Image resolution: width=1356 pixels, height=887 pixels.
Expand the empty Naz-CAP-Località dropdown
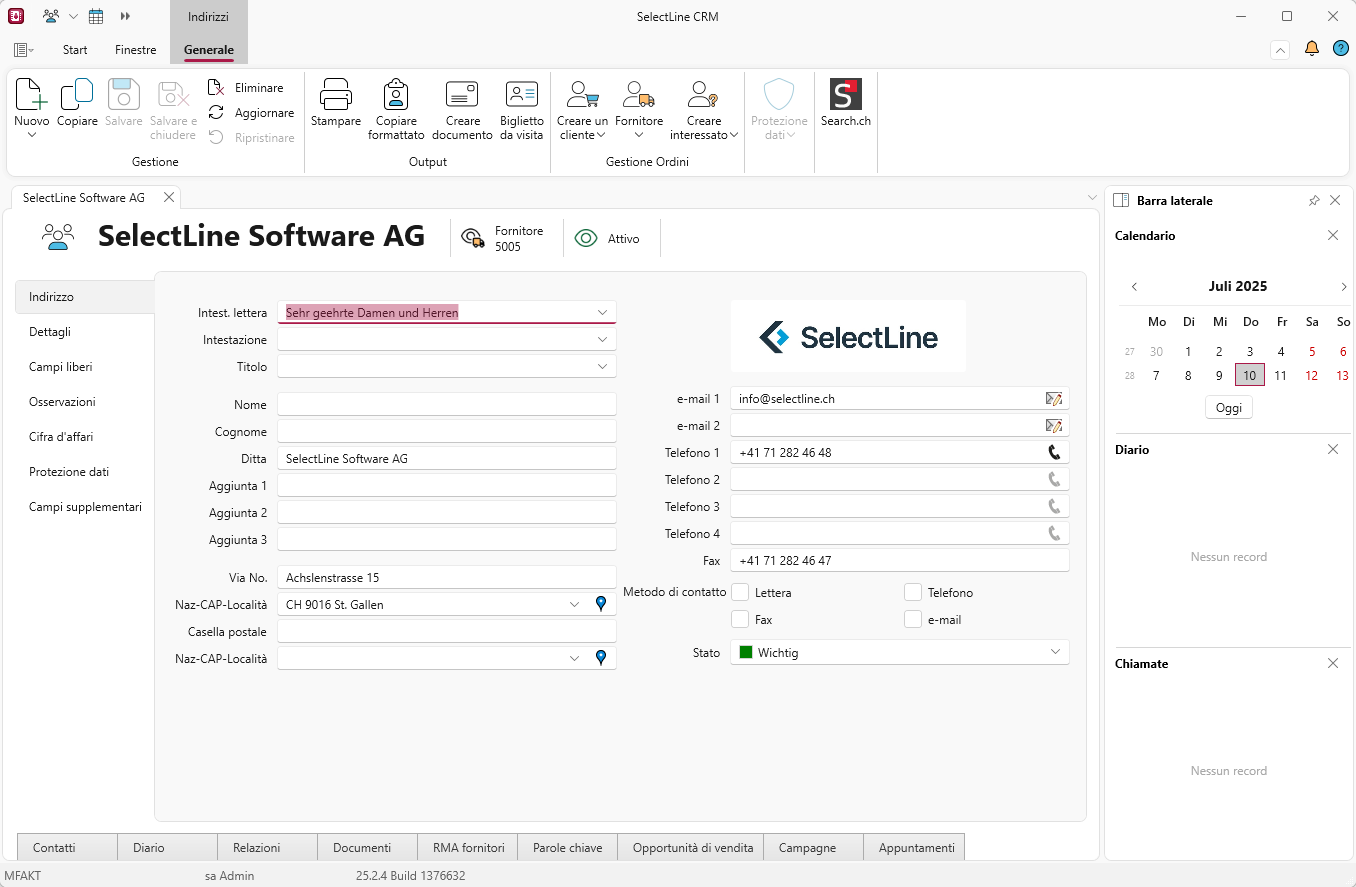(x=574, y=658)
